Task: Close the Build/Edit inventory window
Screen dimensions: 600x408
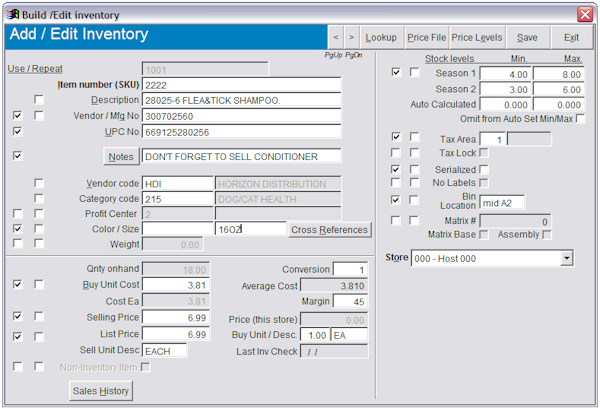Action: coord(585,14)
